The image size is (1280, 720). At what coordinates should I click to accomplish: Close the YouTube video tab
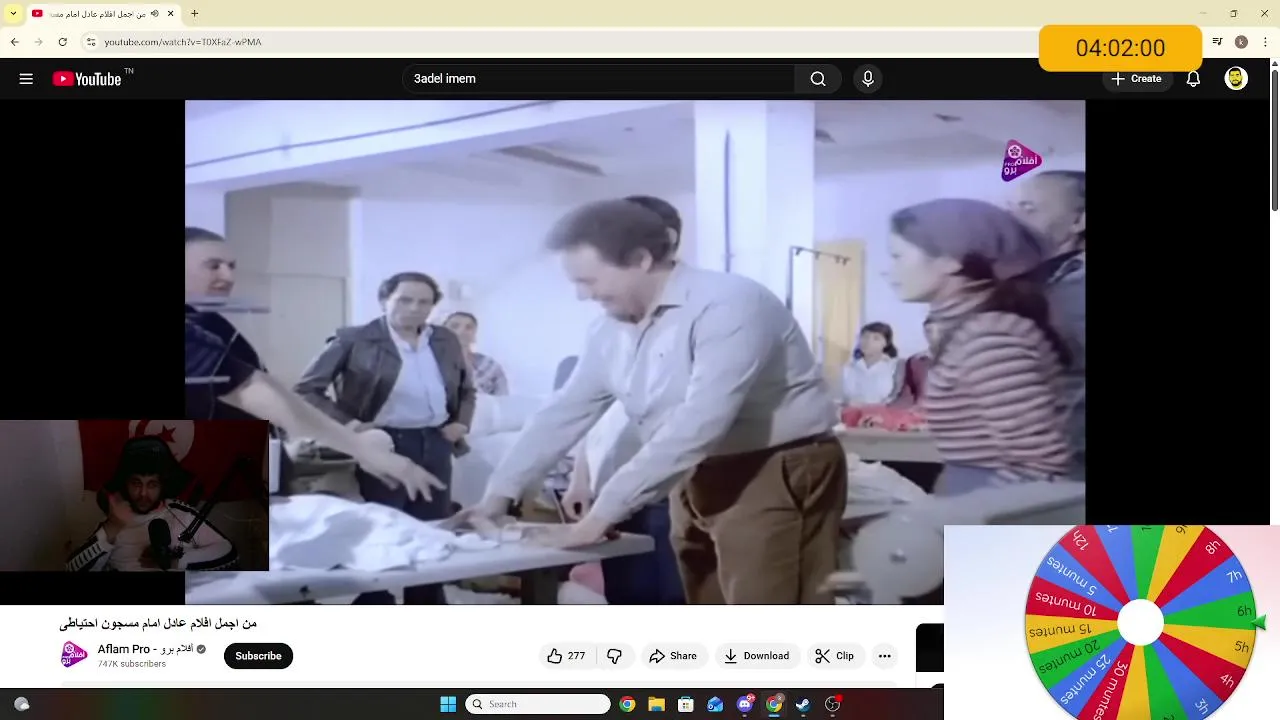(x=171, y=14)
